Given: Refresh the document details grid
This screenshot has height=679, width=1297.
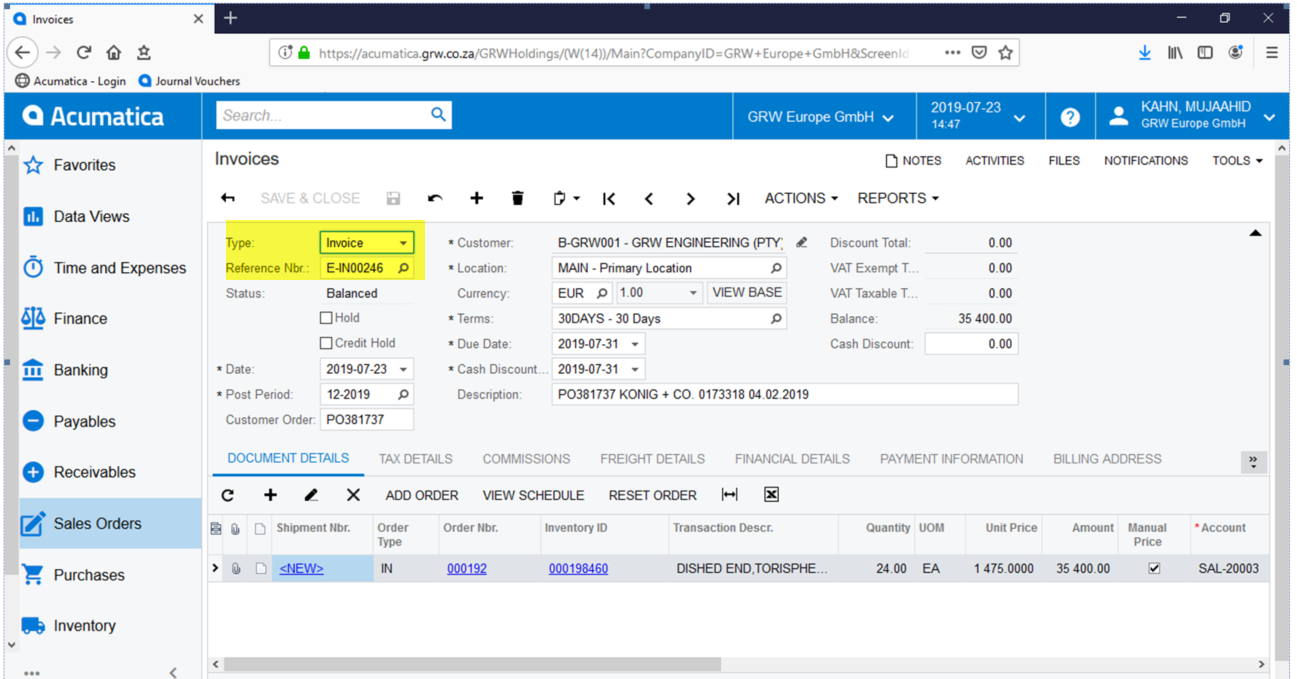Looking at the screenshot, I should (228, 495).
